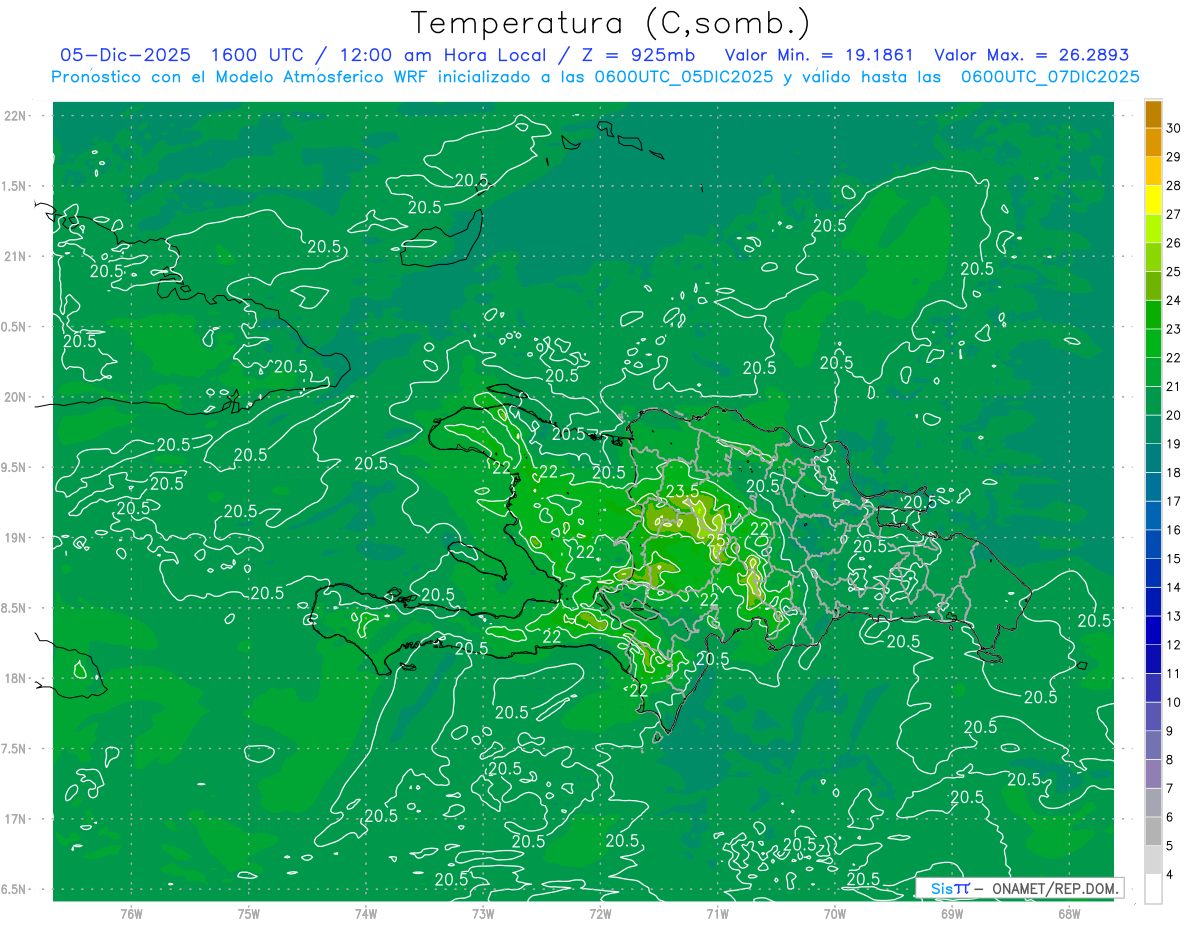The height and width of the screenshot is (927, 1200).
Task: Click 'Valor Max. = 26.2893' text
Action: 1031,55
